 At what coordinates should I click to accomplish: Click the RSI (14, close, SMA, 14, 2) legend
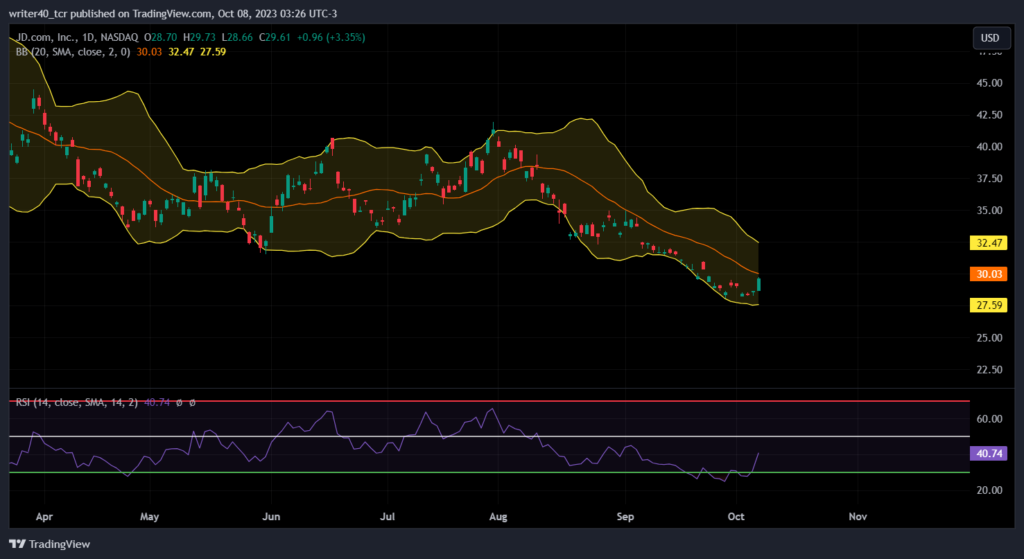tap(76, 402)
